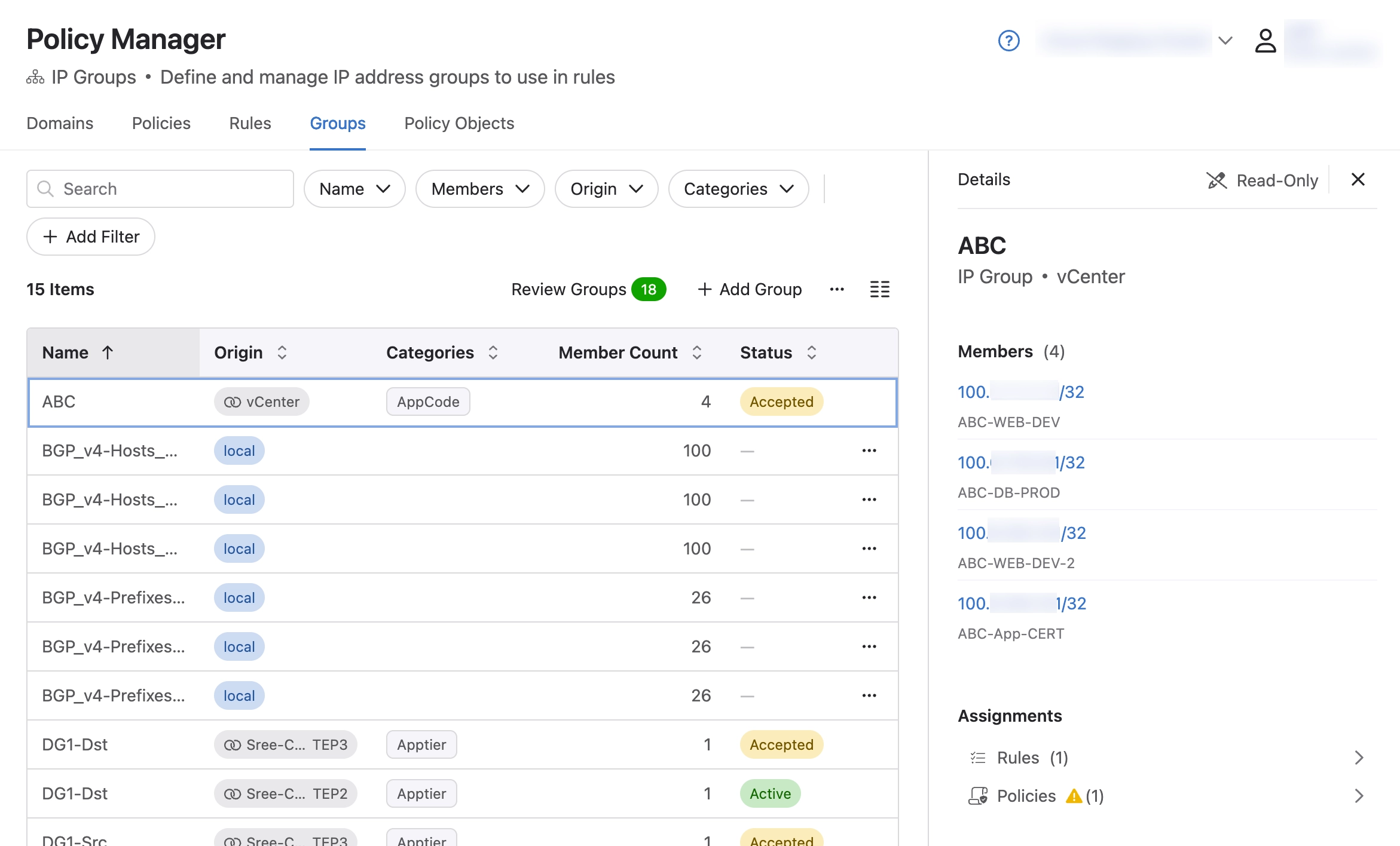Click the Active status badge on DG1-Dst
The height and width of the screenshot is (846, 1400).
tap(770, 793)
